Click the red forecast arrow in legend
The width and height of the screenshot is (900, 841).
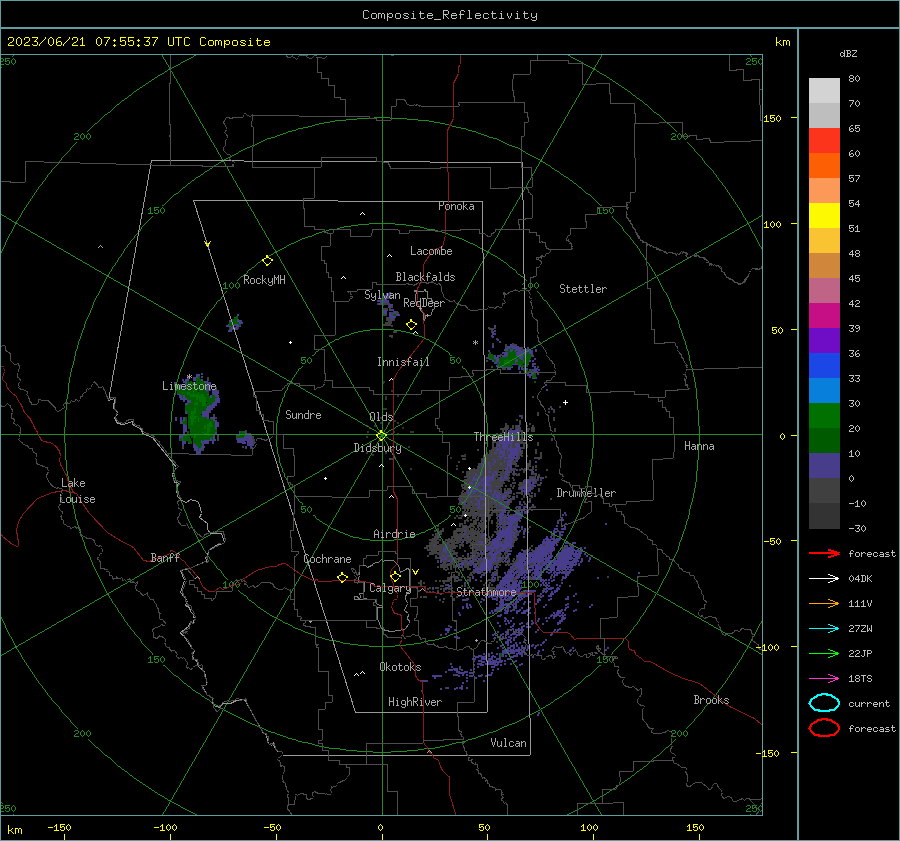[x=824, y=553]
